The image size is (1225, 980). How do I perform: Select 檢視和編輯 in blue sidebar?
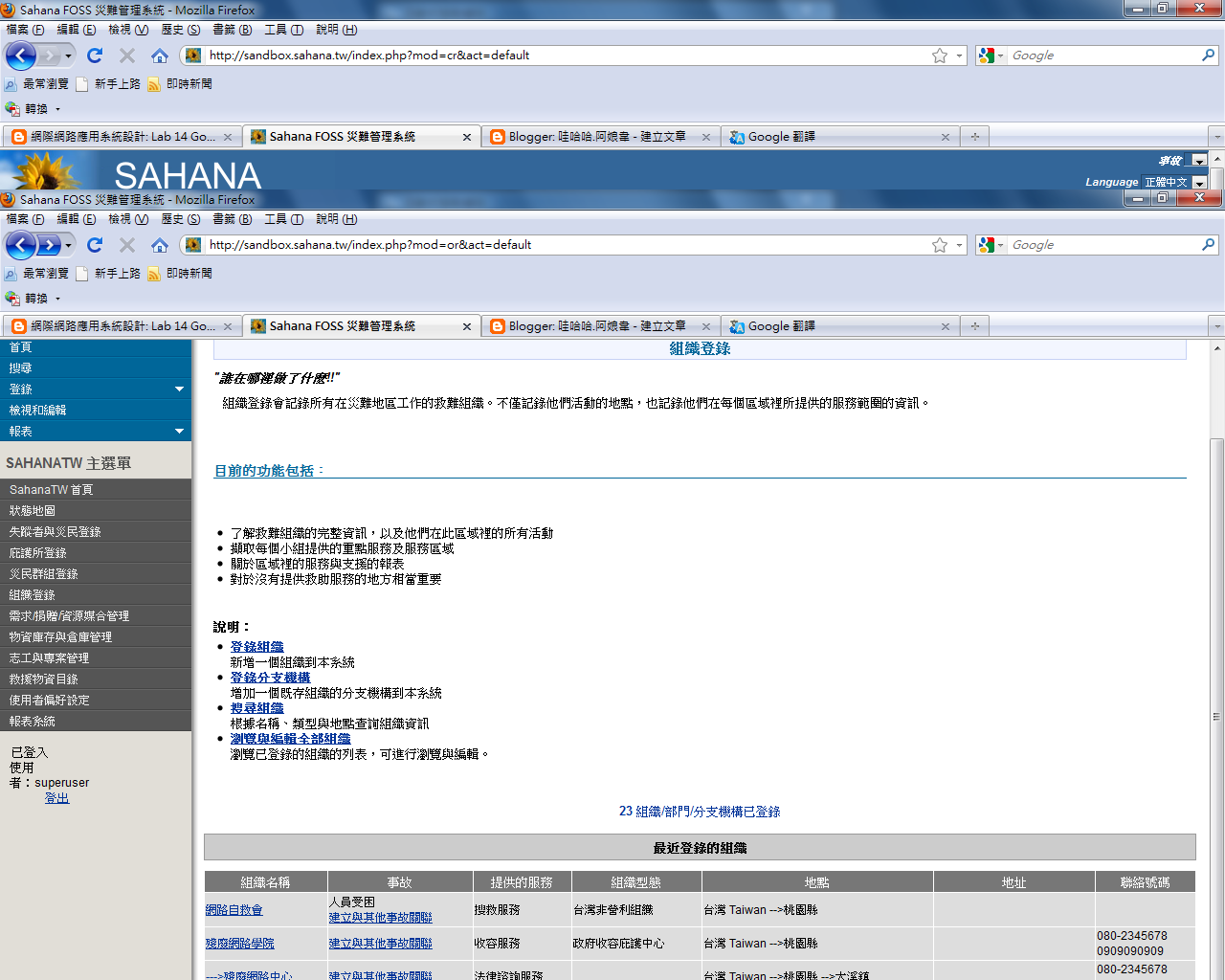click(x=96, y=411)
